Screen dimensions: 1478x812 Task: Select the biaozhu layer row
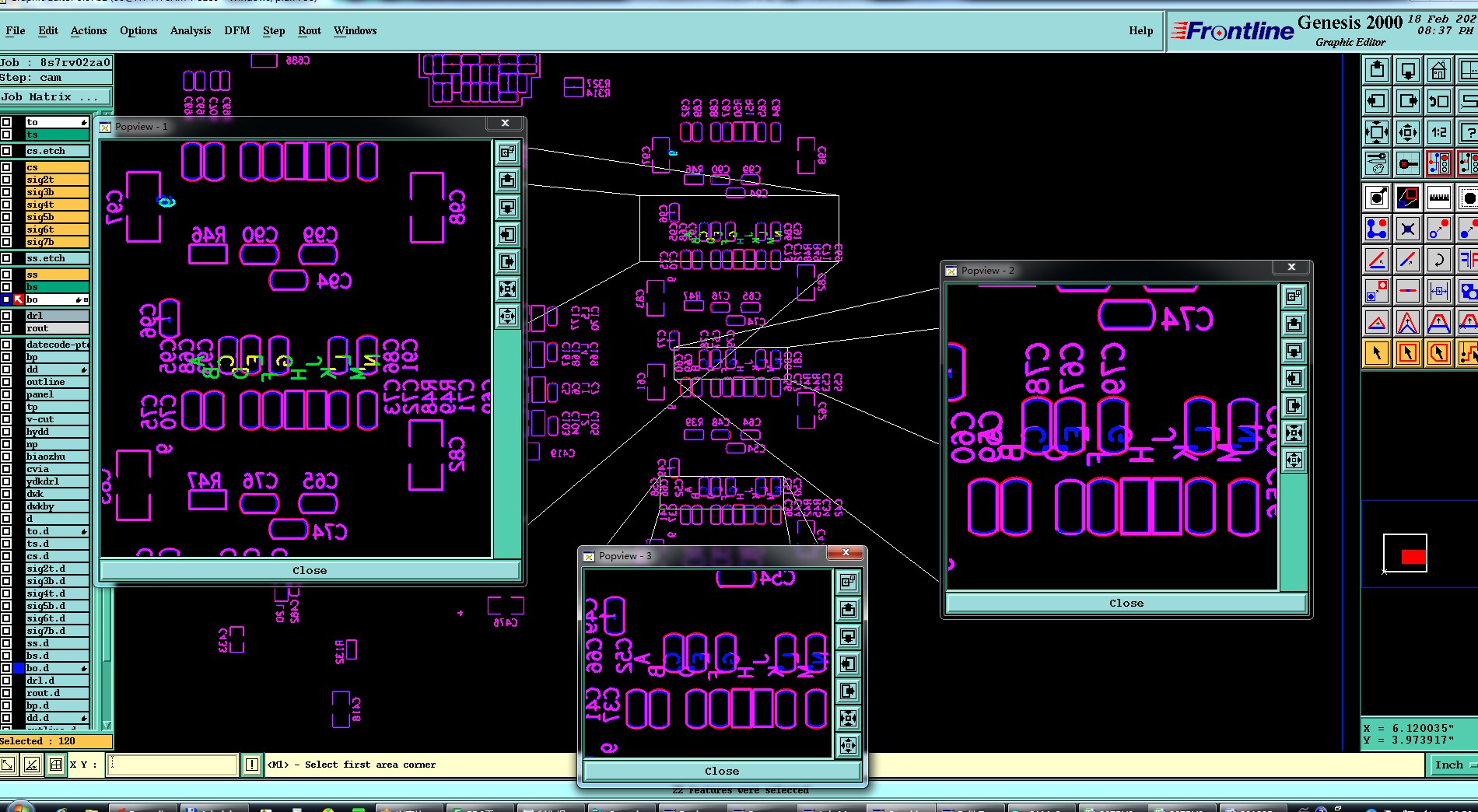coord(57,457)
